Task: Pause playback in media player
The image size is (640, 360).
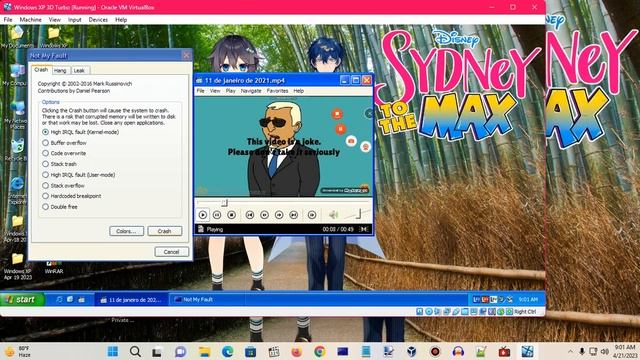Action: (217, 215)
